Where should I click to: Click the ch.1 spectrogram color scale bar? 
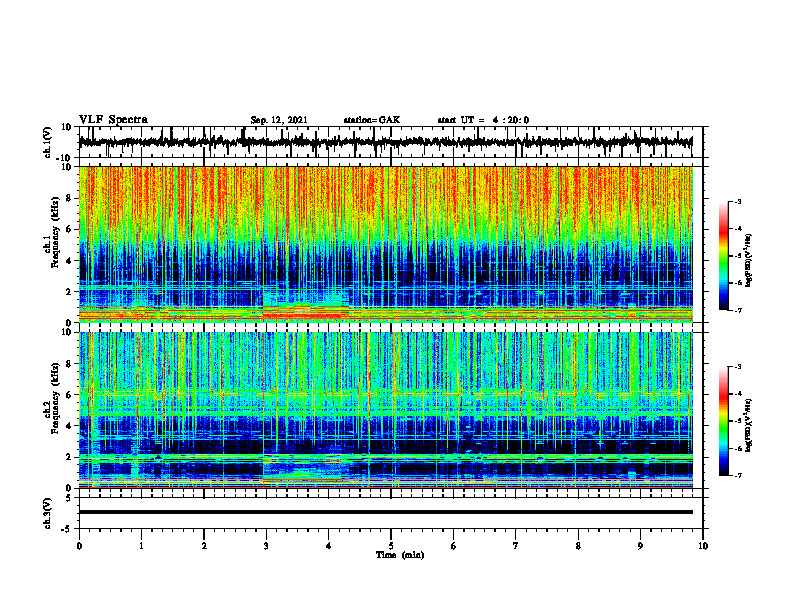tap(723, 256)
